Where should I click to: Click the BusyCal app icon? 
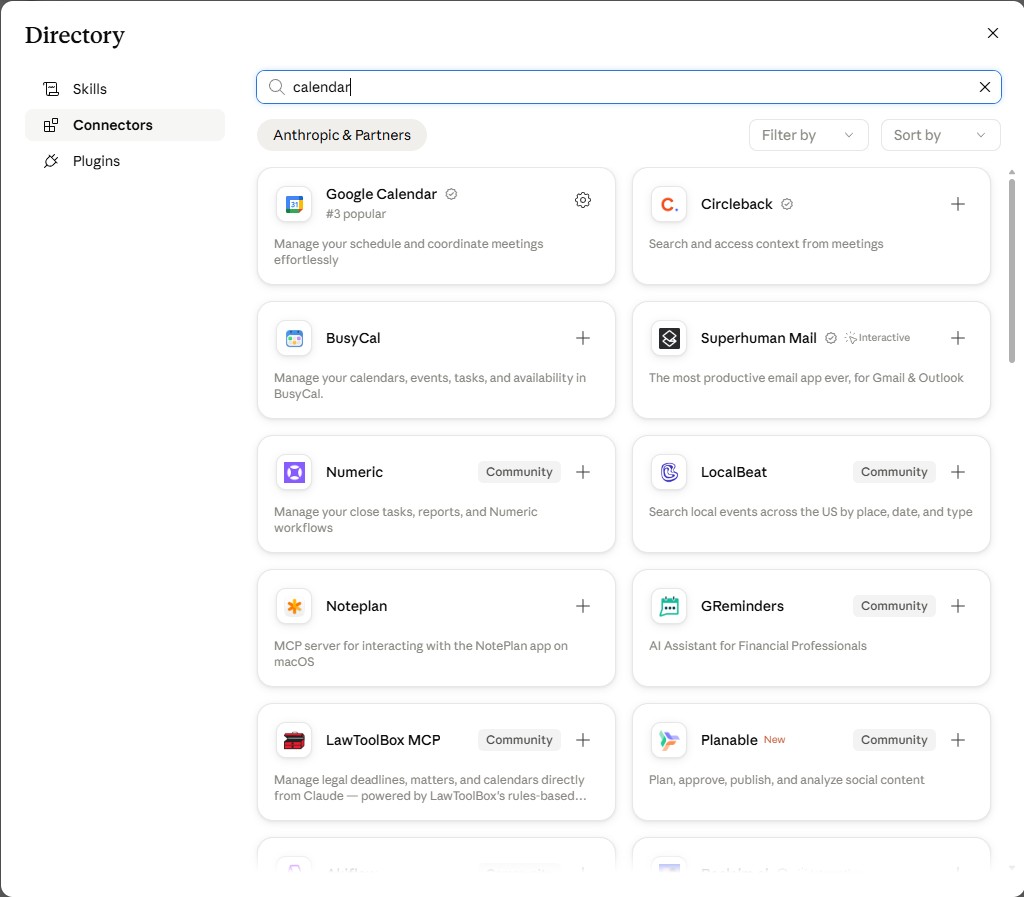[x=294, y=338]
